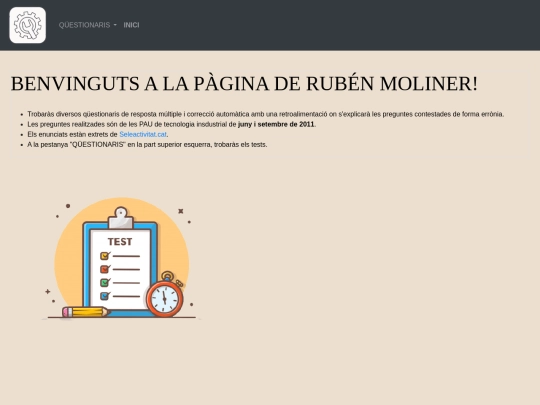Click the line starting 'A la pestanya'

pos(147,145)
